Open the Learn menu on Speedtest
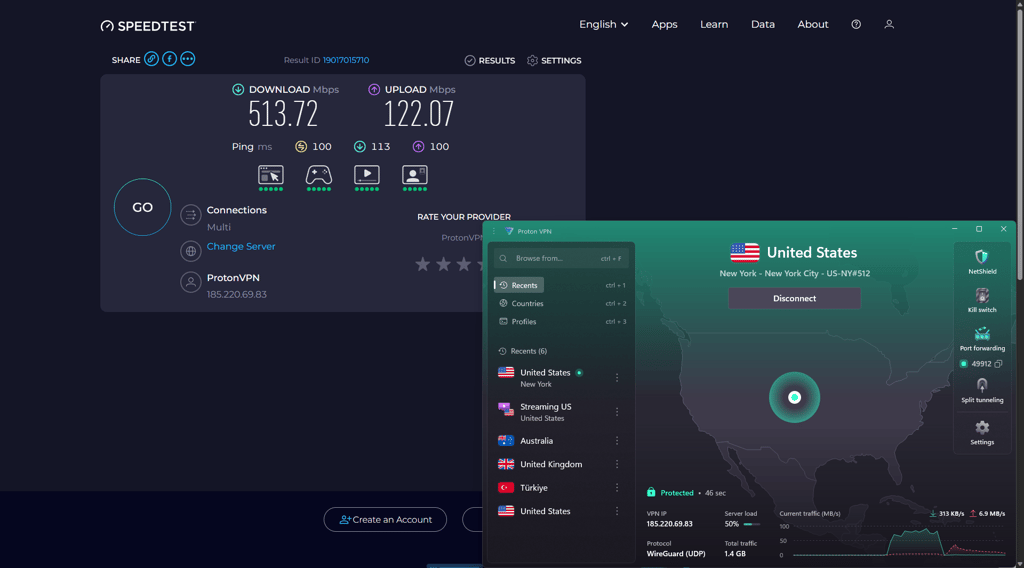The width and height of the screenshot is (1024, 568). (x=714, y=24)
